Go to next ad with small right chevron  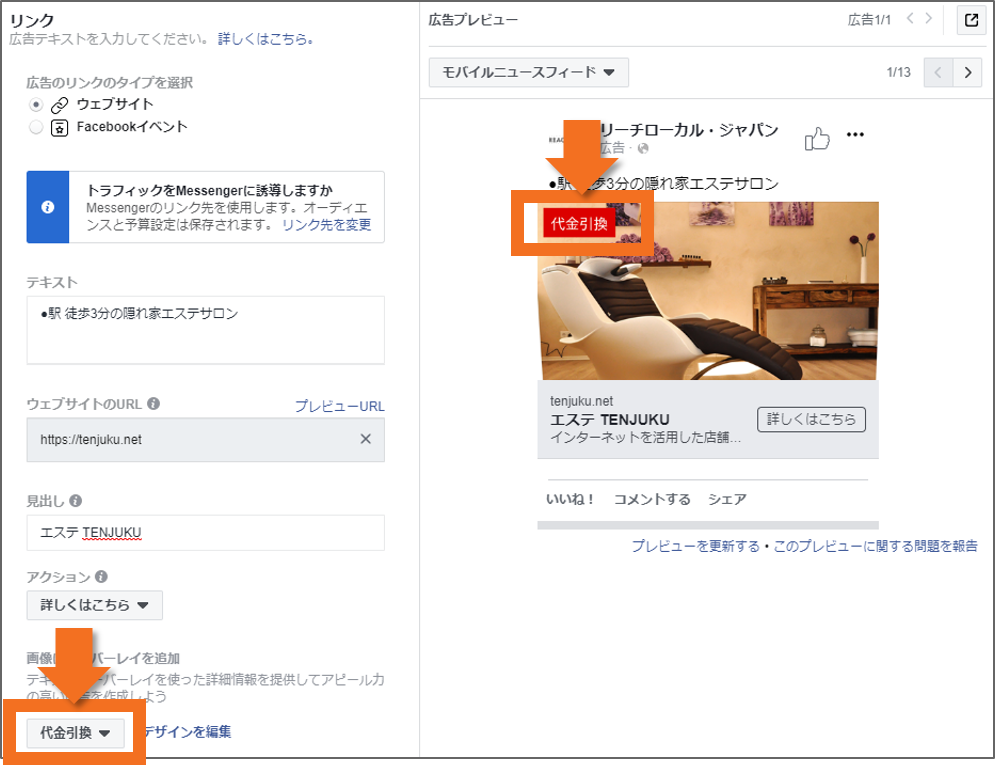pyautogui.click(x=928, y=18)
